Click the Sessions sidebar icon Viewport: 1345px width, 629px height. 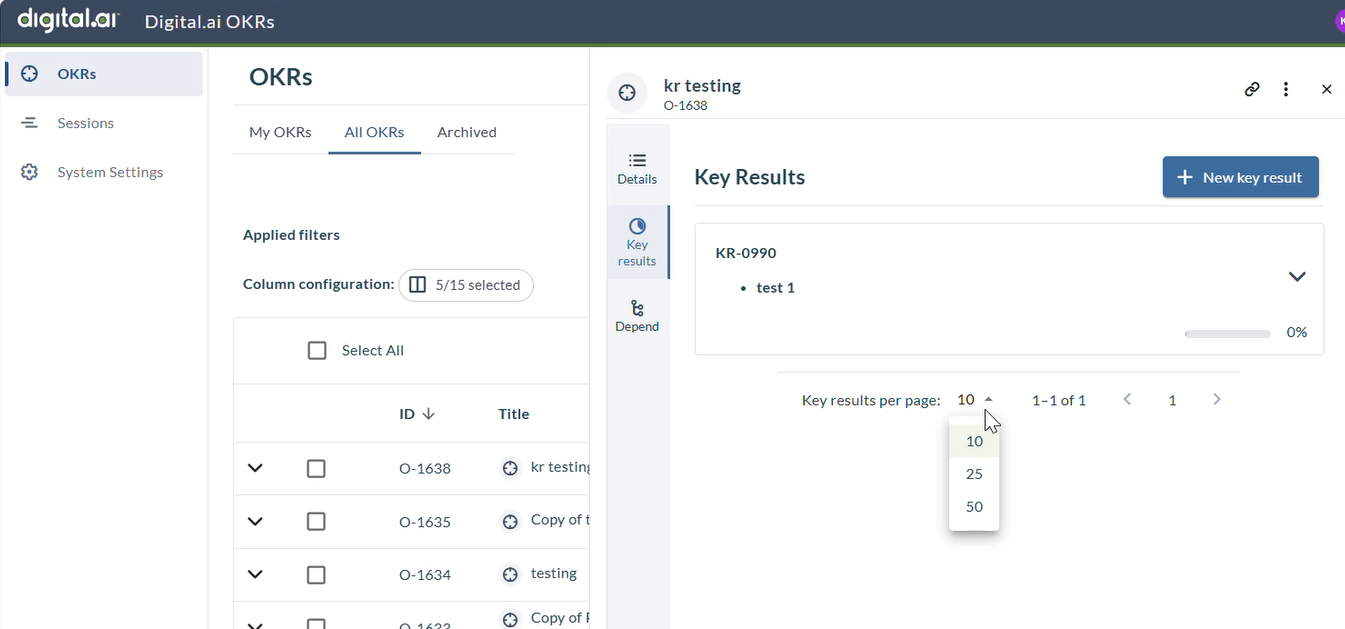(x=30, y=123)
